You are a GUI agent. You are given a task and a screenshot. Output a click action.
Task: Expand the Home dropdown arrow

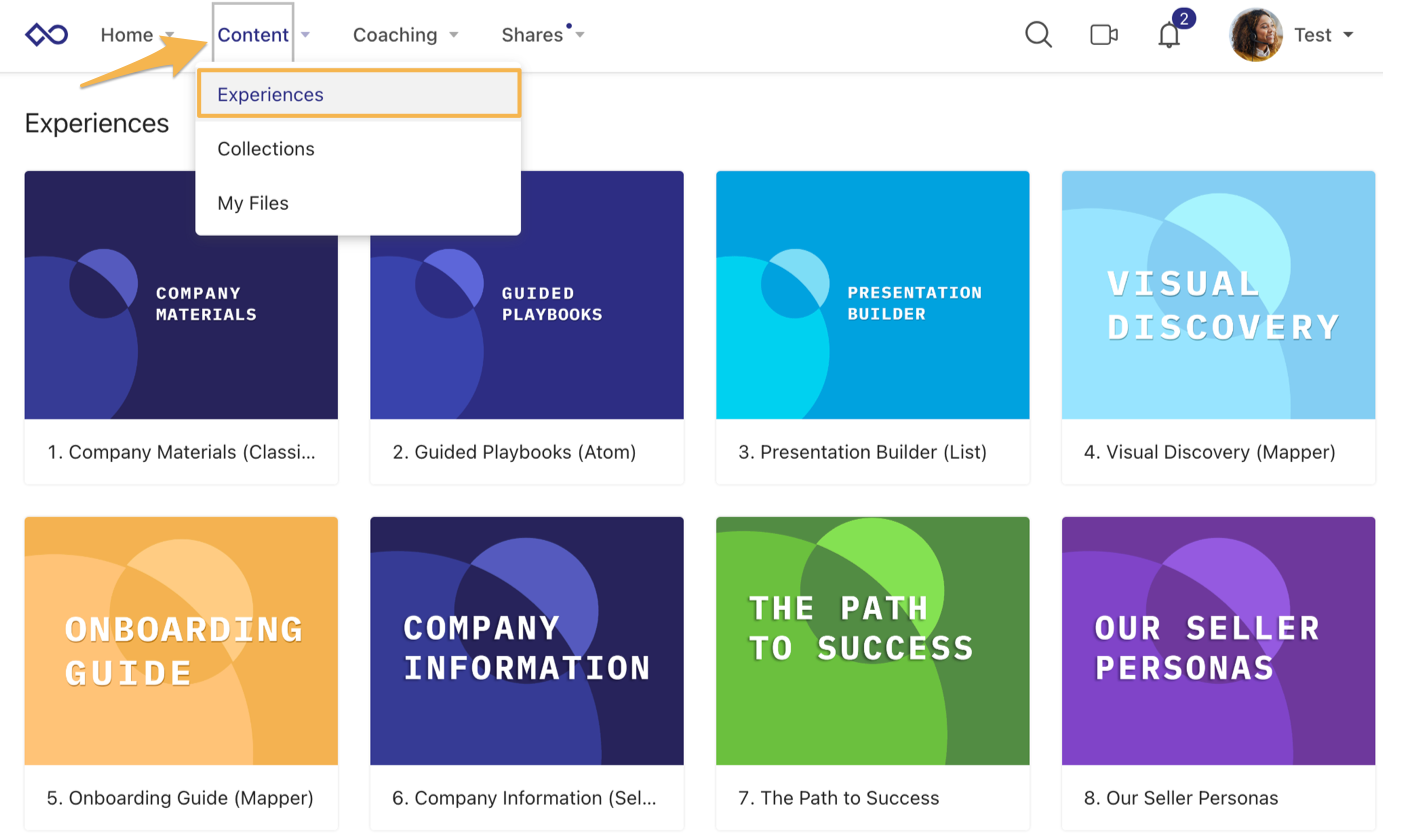coord(169,35)
